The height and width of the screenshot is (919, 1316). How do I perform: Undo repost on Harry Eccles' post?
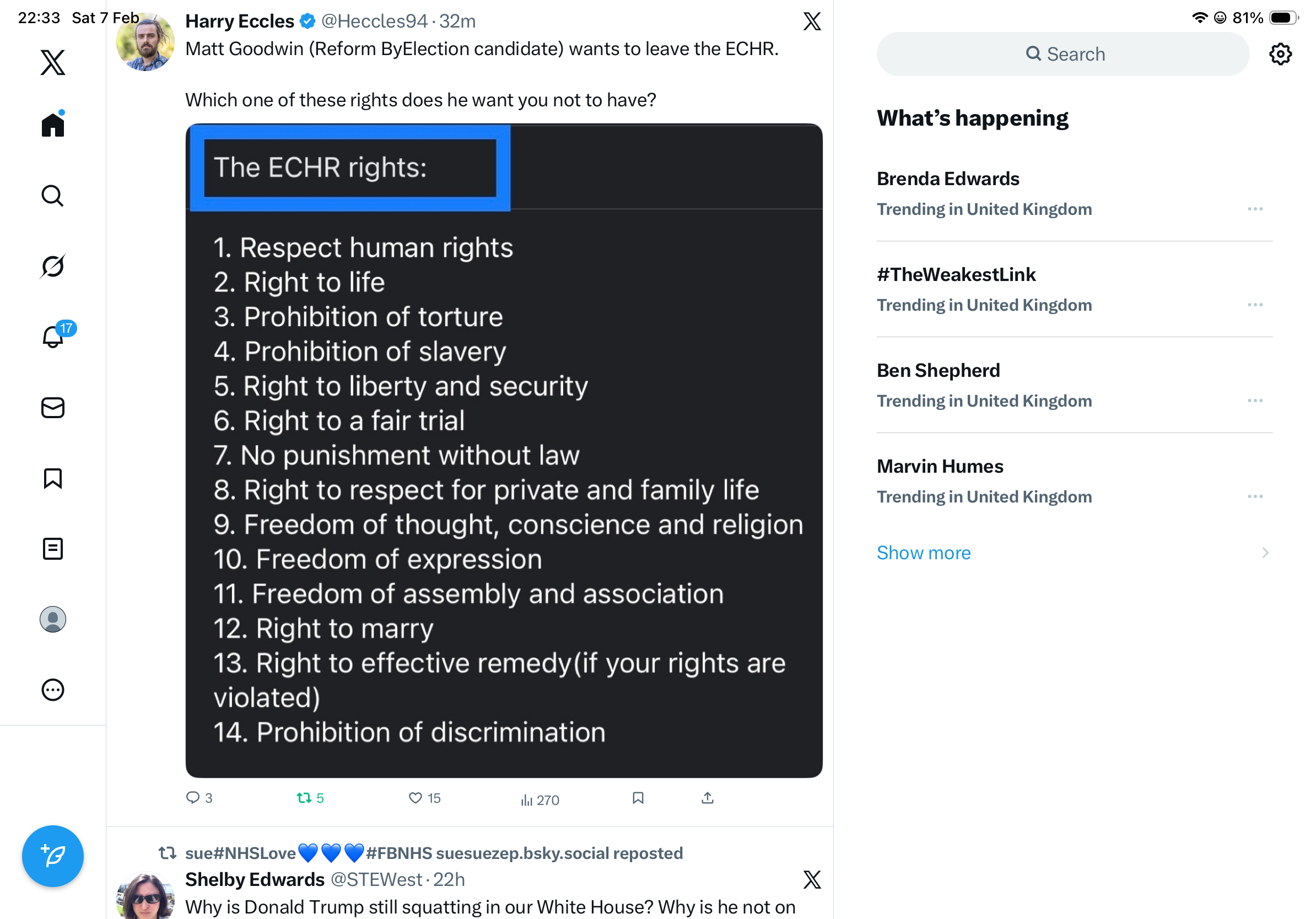304,798
